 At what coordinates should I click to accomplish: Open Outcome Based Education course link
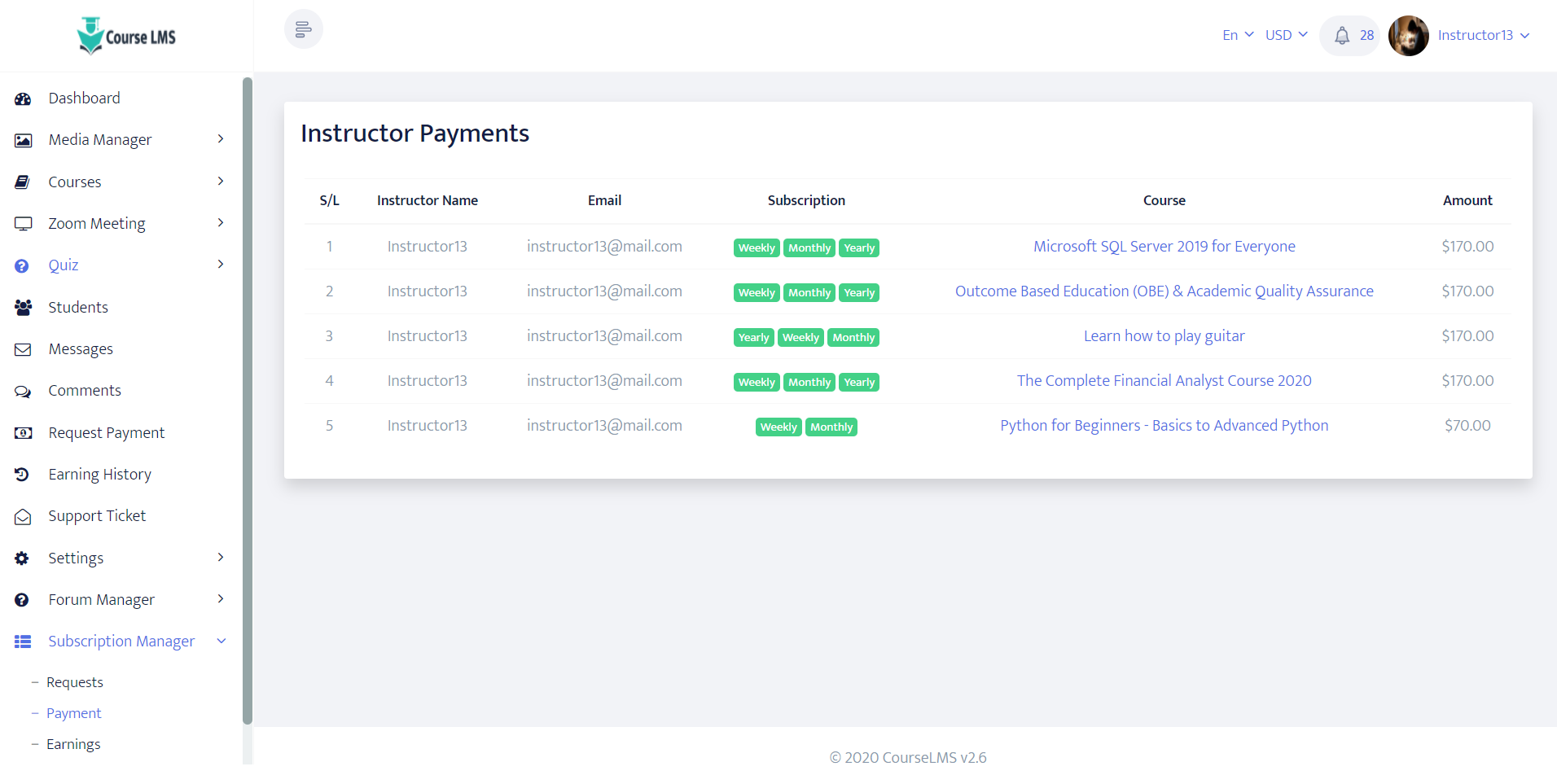click(1164, 291)
